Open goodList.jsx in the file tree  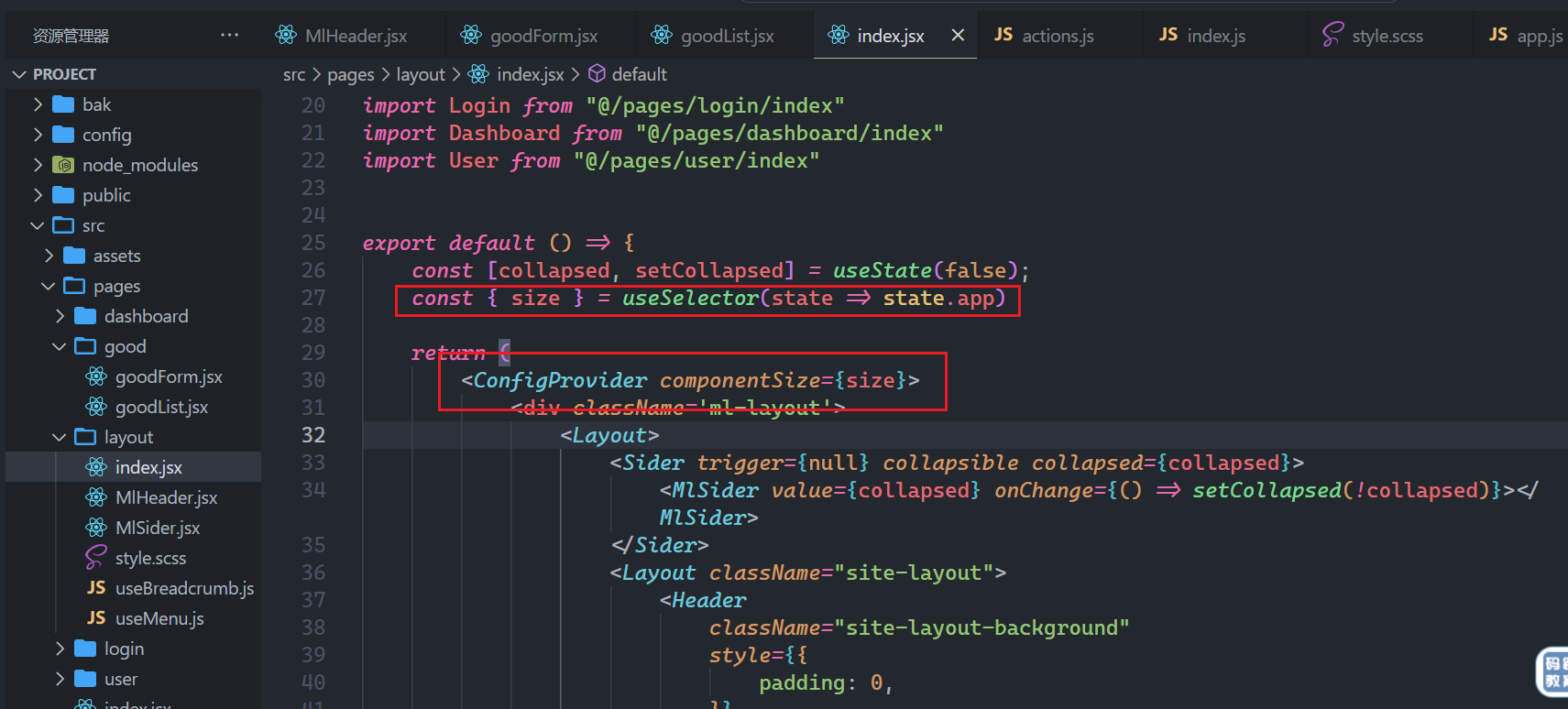point(161,407)
